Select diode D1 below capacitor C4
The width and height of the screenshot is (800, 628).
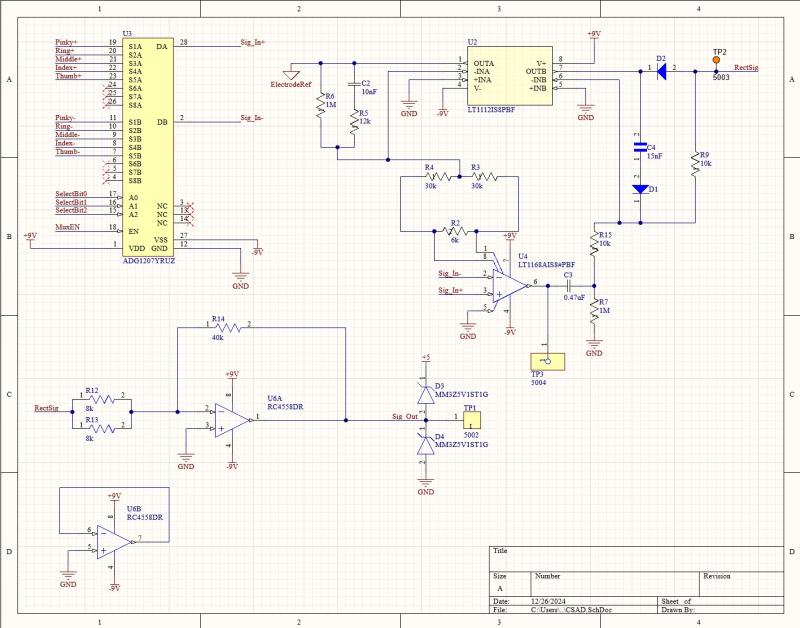click(x=640, y=188)
